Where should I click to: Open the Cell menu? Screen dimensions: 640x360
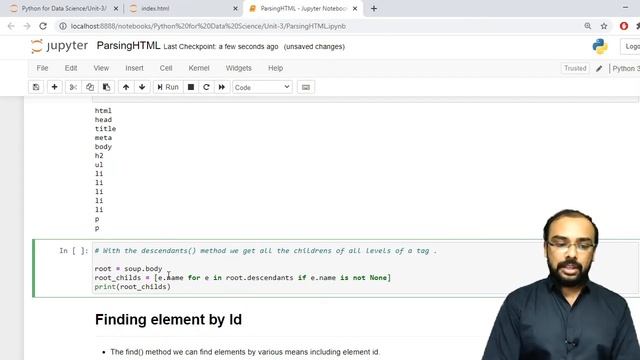pos(166,68)
